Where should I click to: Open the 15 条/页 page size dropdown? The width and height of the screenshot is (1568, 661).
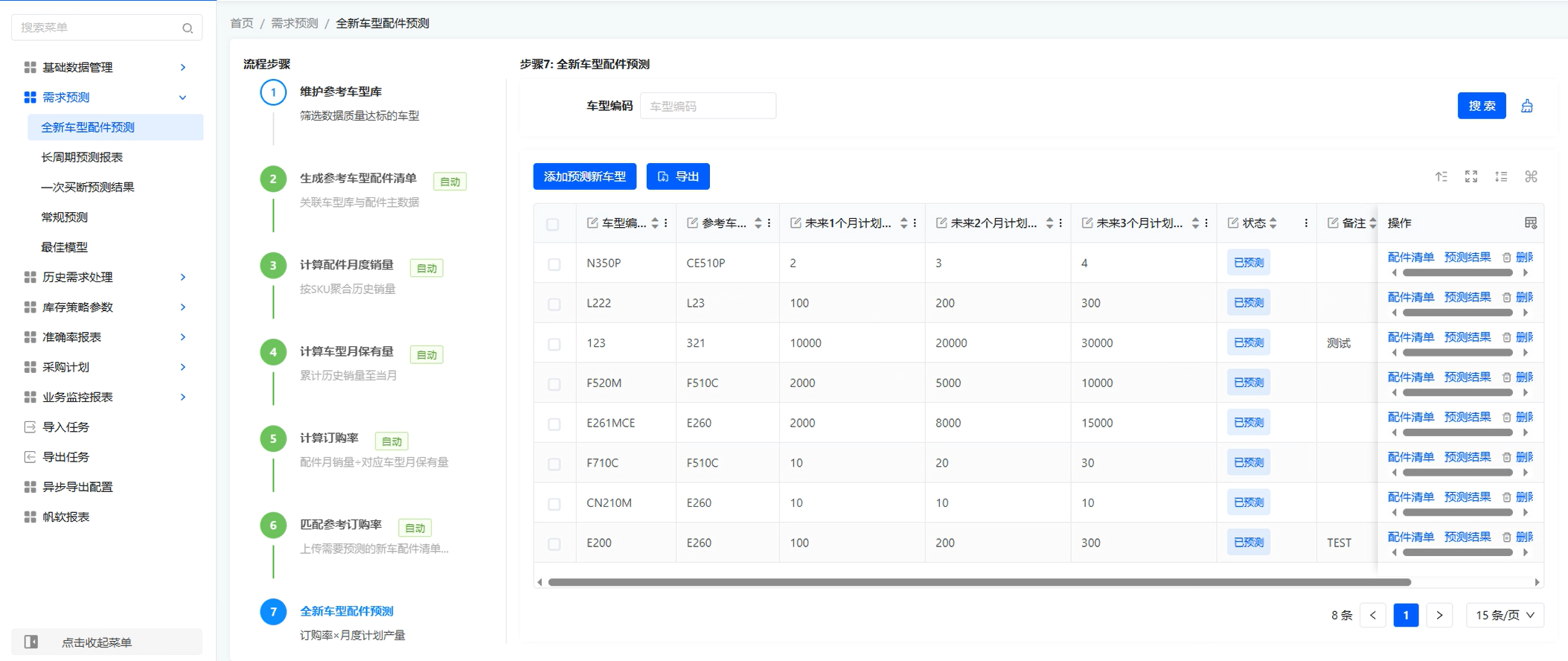point(1504,615)
